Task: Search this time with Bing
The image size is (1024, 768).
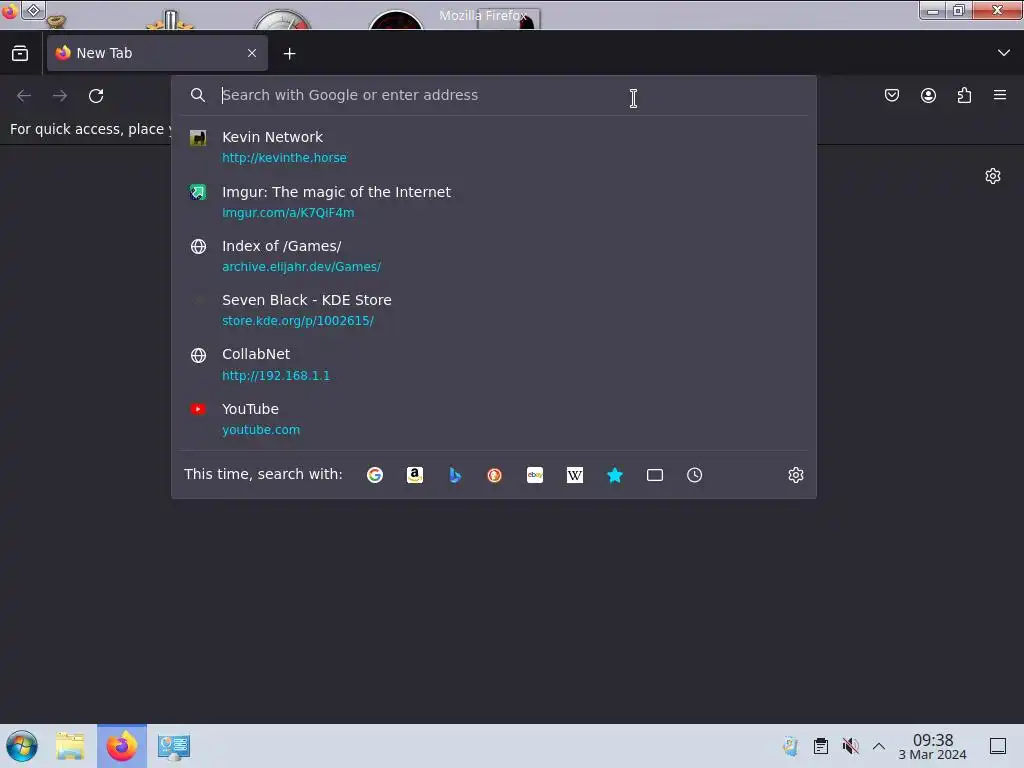Action: (455, 475)
